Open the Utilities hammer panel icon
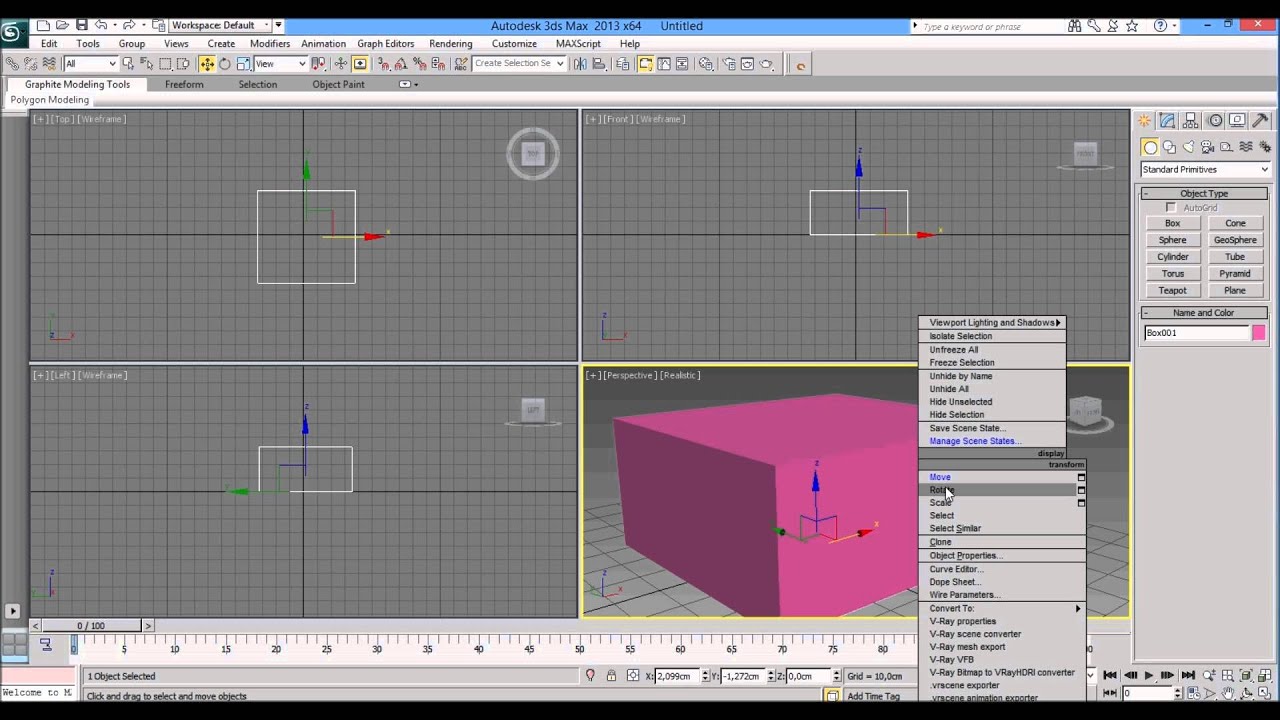Screen dimensions: 1280x720 pyautogui.click(x=1260, y=120)
